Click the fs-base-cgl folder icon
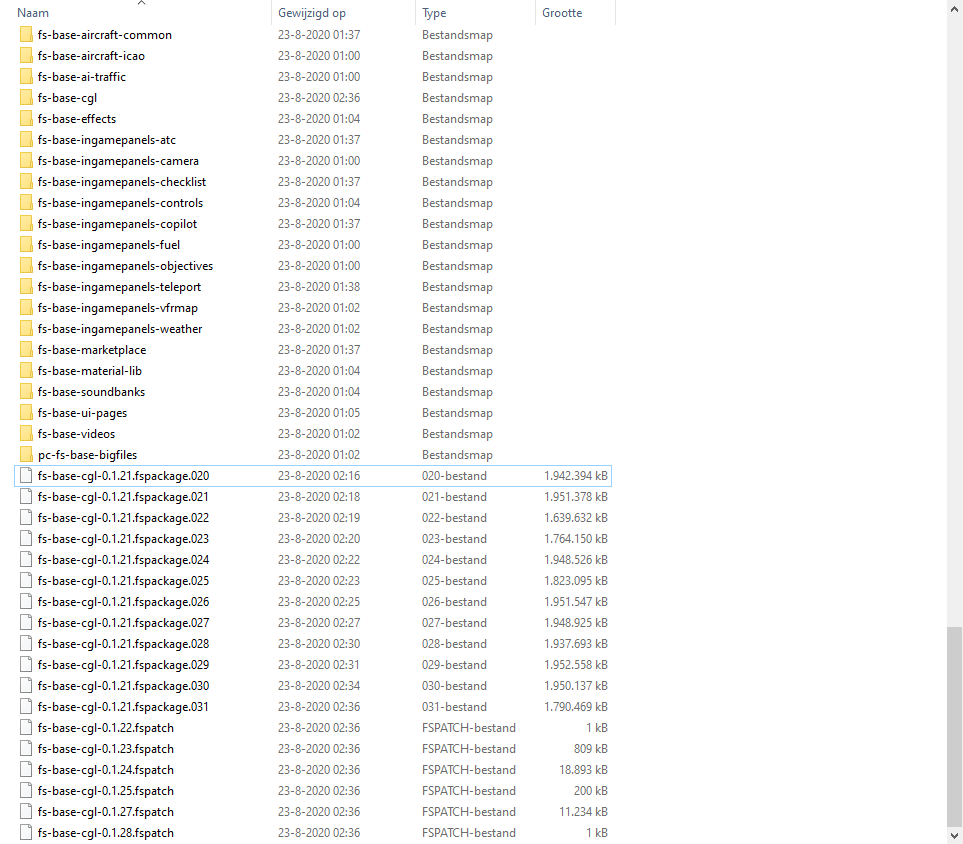 click(26, 98)
